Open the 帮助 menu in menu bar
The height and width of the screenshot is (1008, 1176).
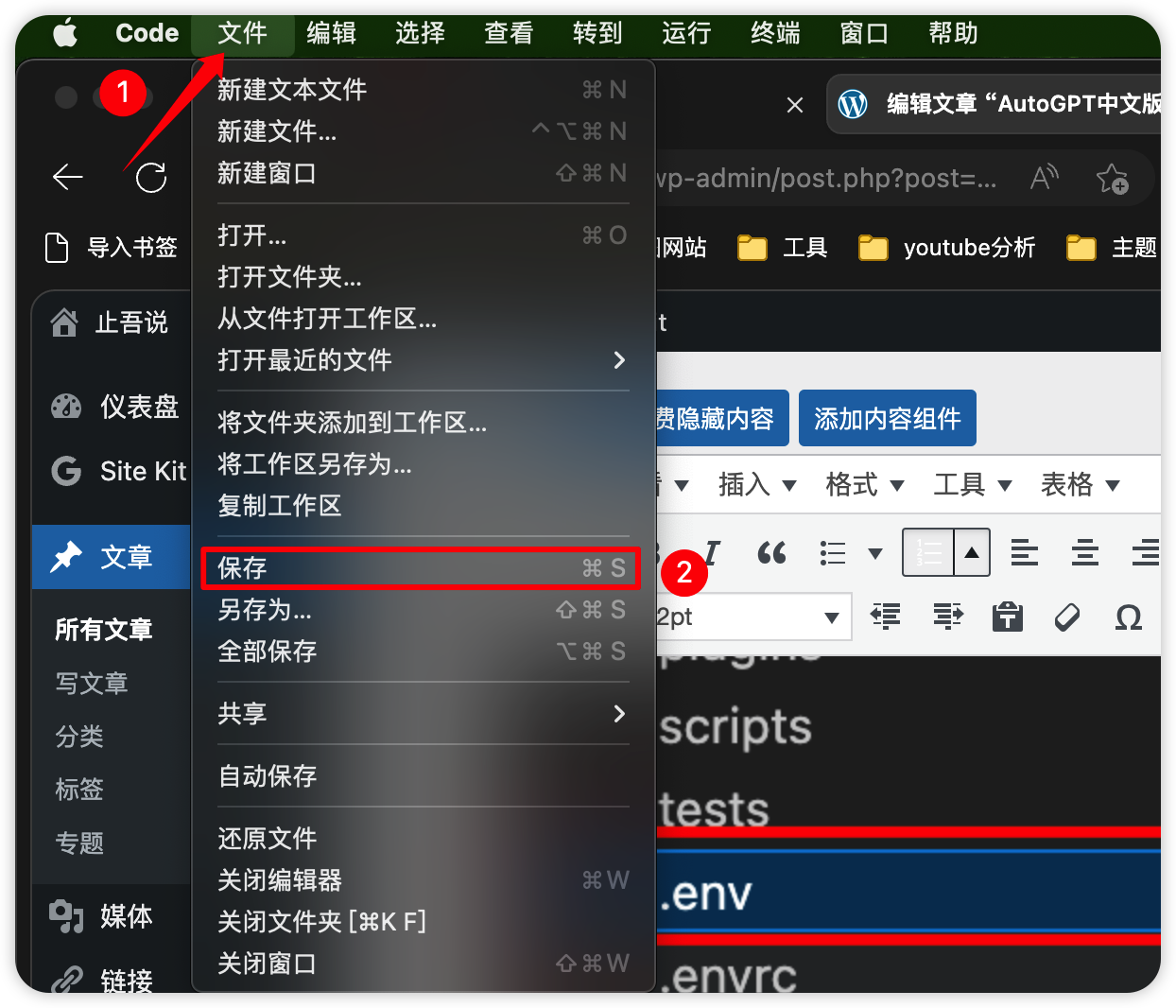(x=953, y=33)
